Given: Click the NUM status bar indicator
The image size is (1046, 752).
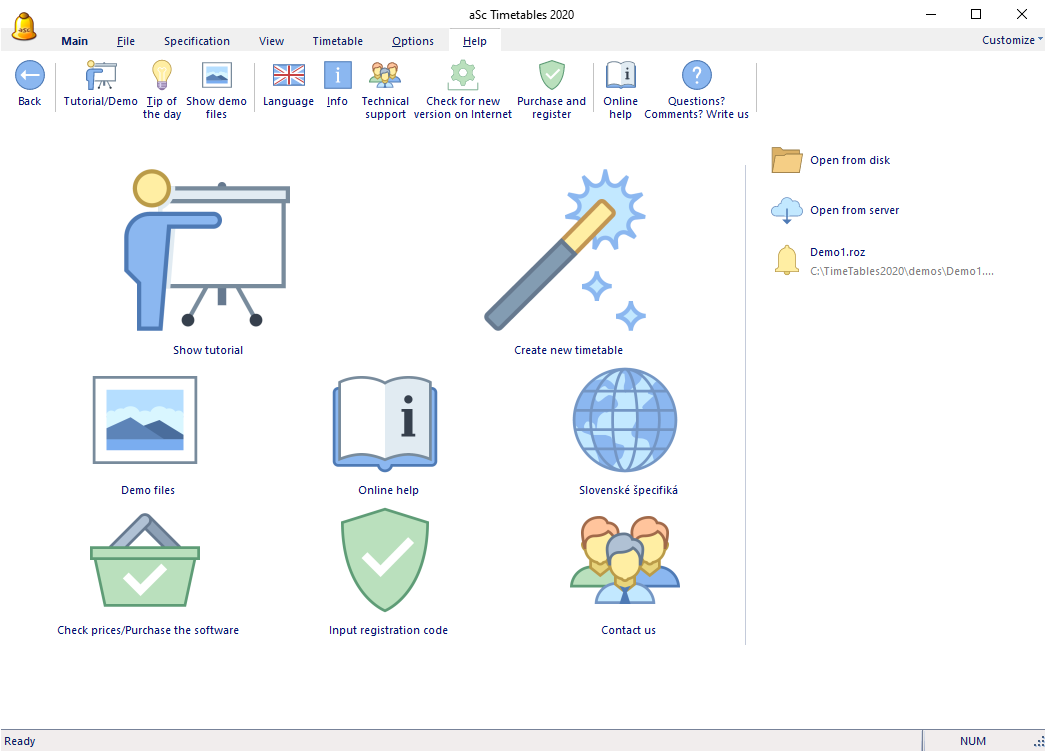Looking at the screenshot, I should (x=973, y=741).
